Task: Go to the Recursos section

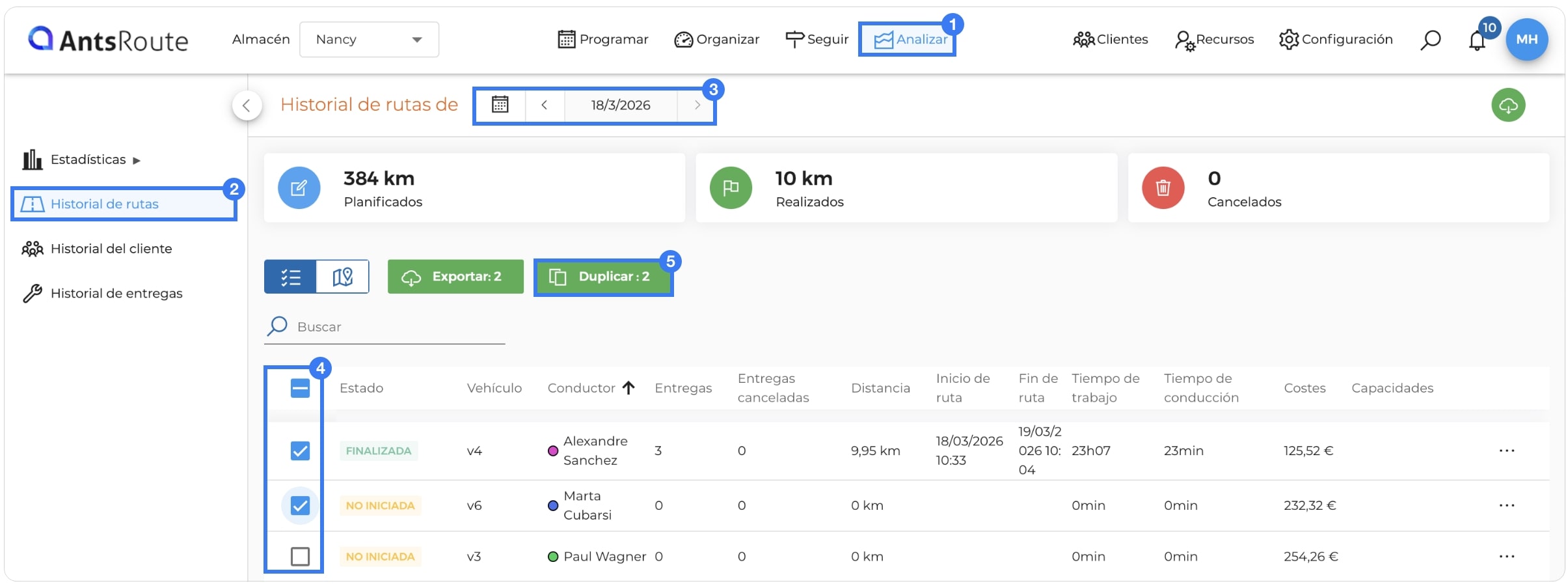Action: click(x=1214, y=40)
